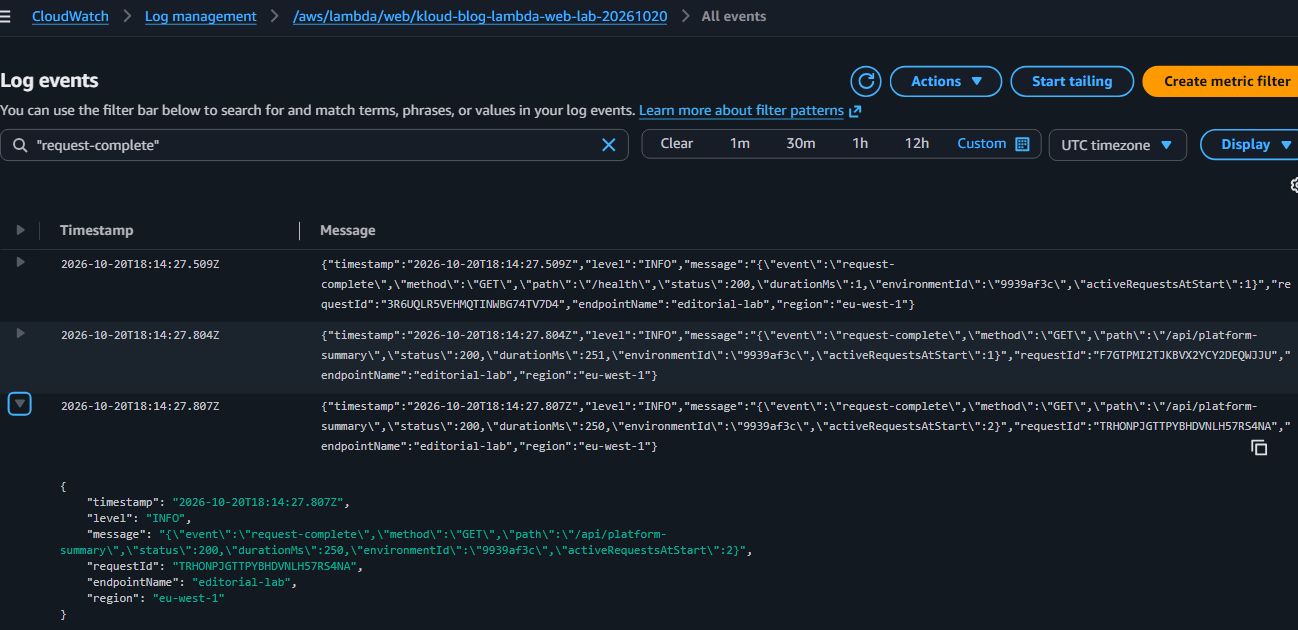Click the refresh log events icon
This screenshot has height=630, width=1298.
(866, 81)
